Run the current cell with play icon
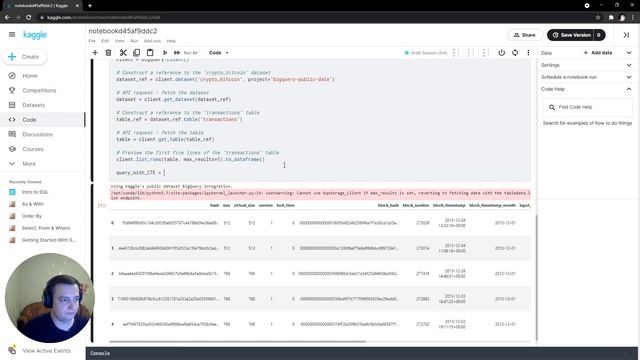This screenshot has height=360, width=640. (x=165, y=53)
